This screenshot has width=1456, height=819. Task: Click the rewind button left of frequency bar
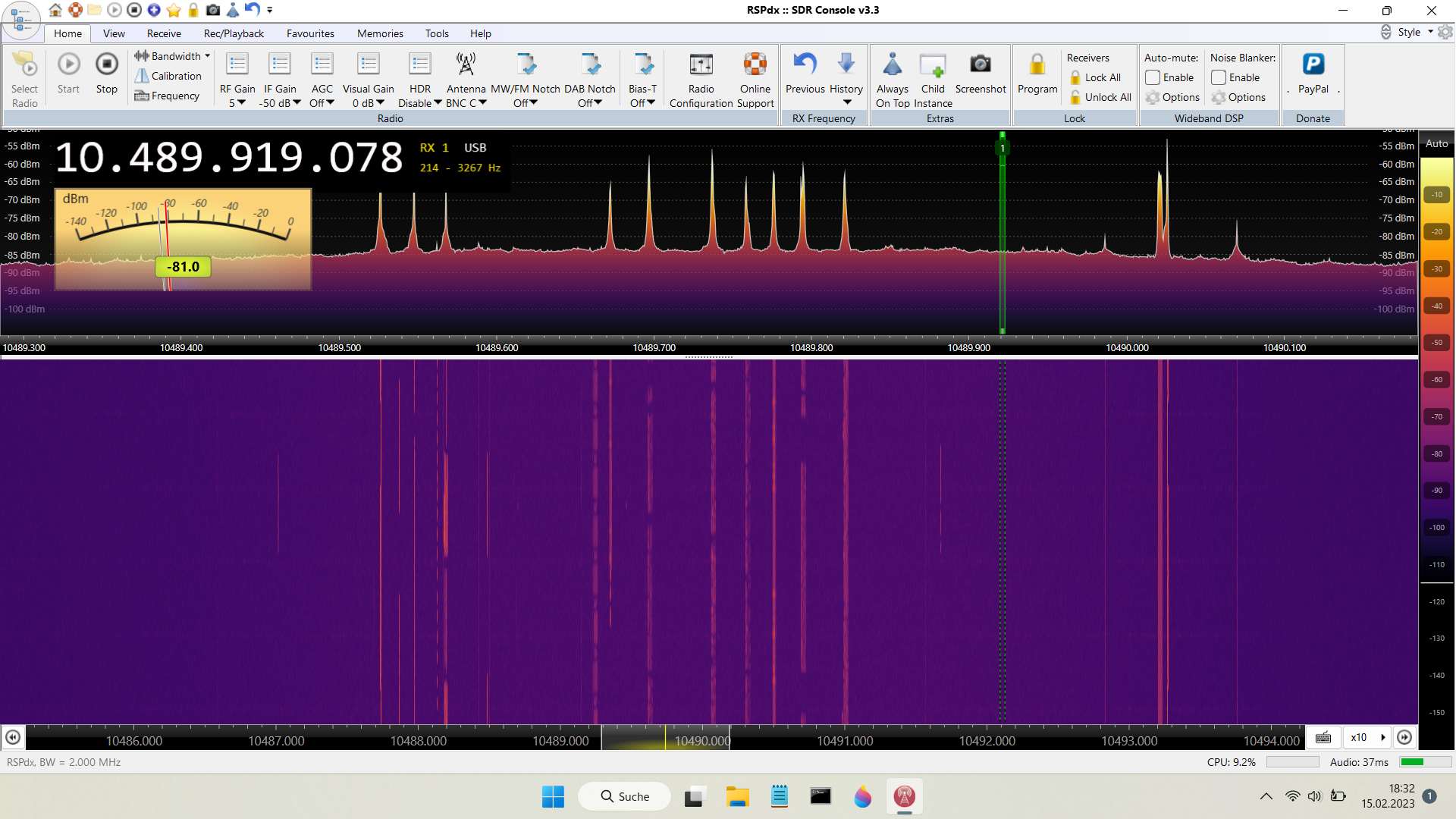[13, 737]
